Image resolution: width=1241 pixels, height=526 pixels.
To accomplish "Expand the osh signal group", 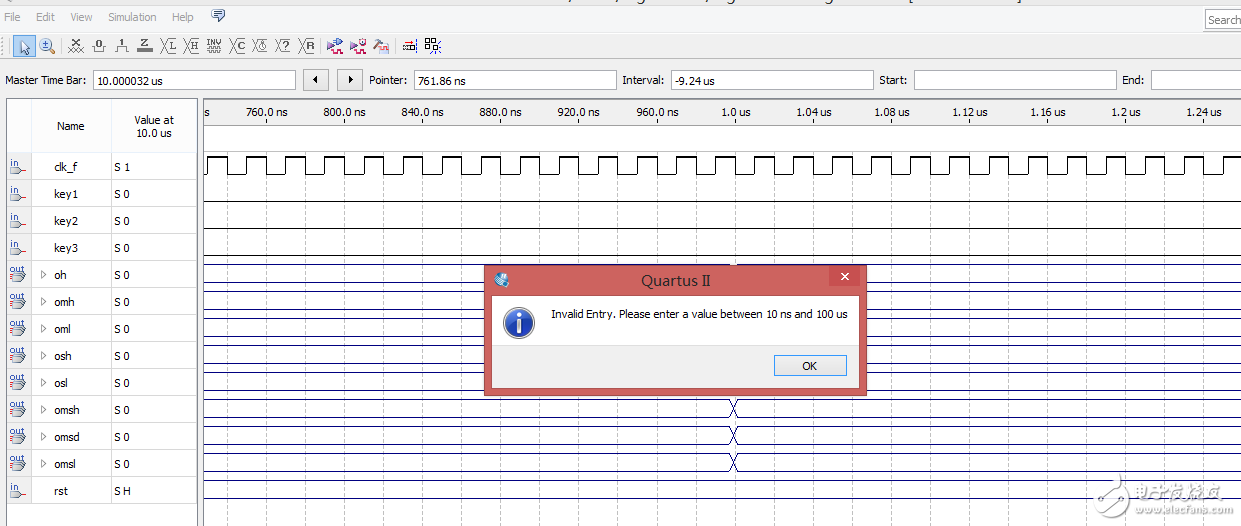I will [43, 356].
